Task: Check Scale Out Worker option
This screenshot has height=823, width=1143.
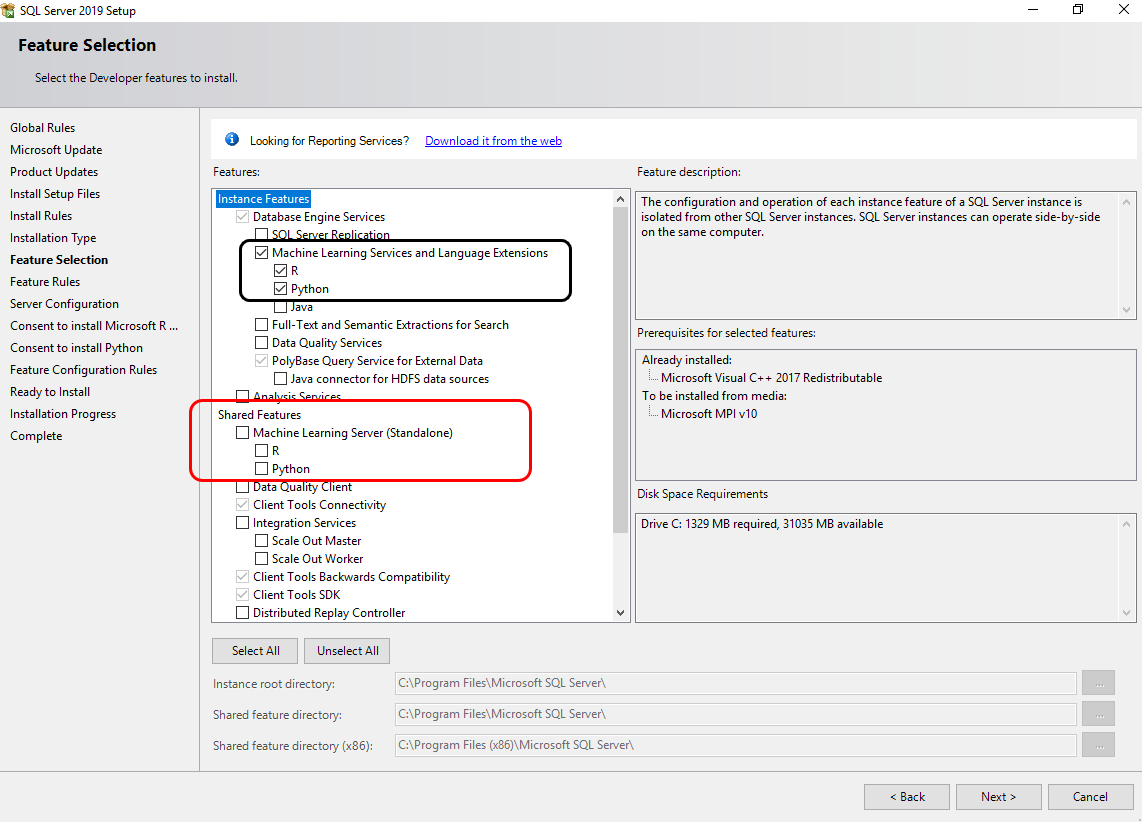Action: [x=261, y=559]
